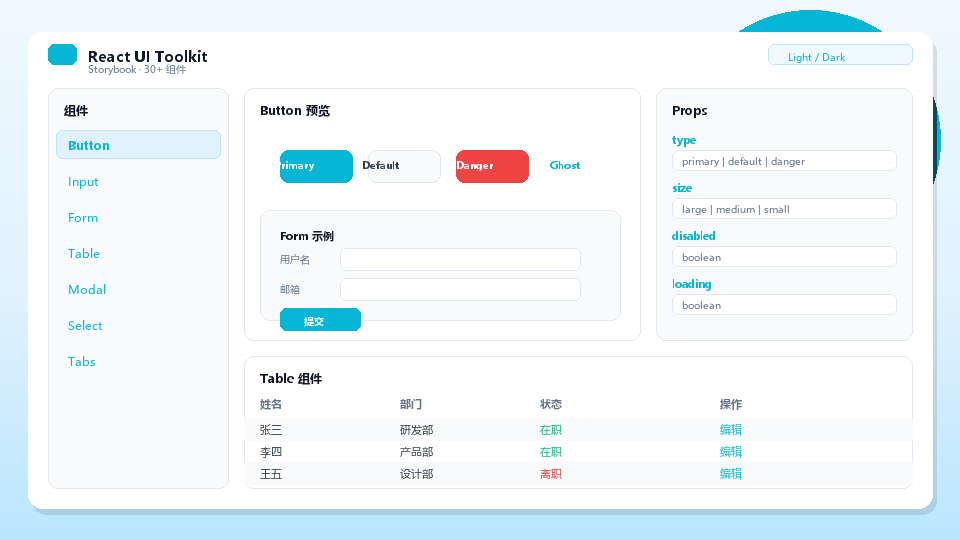Screen dimensions: 960x540
Task: Click the 提交 submit button
Action: pos(320,320)
